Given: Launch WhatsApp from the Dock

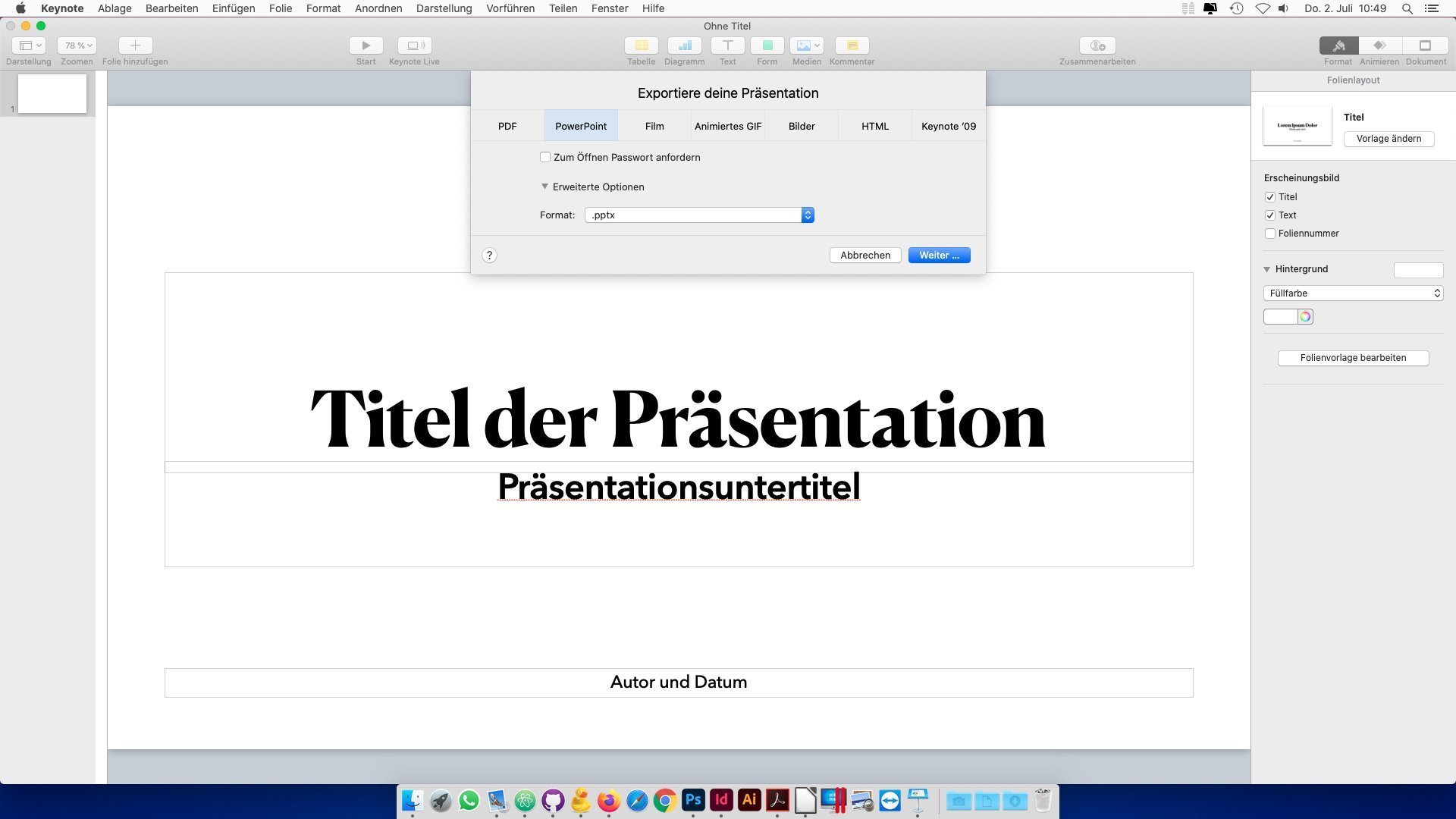Looking at the screenshot, I should [469, 800].
